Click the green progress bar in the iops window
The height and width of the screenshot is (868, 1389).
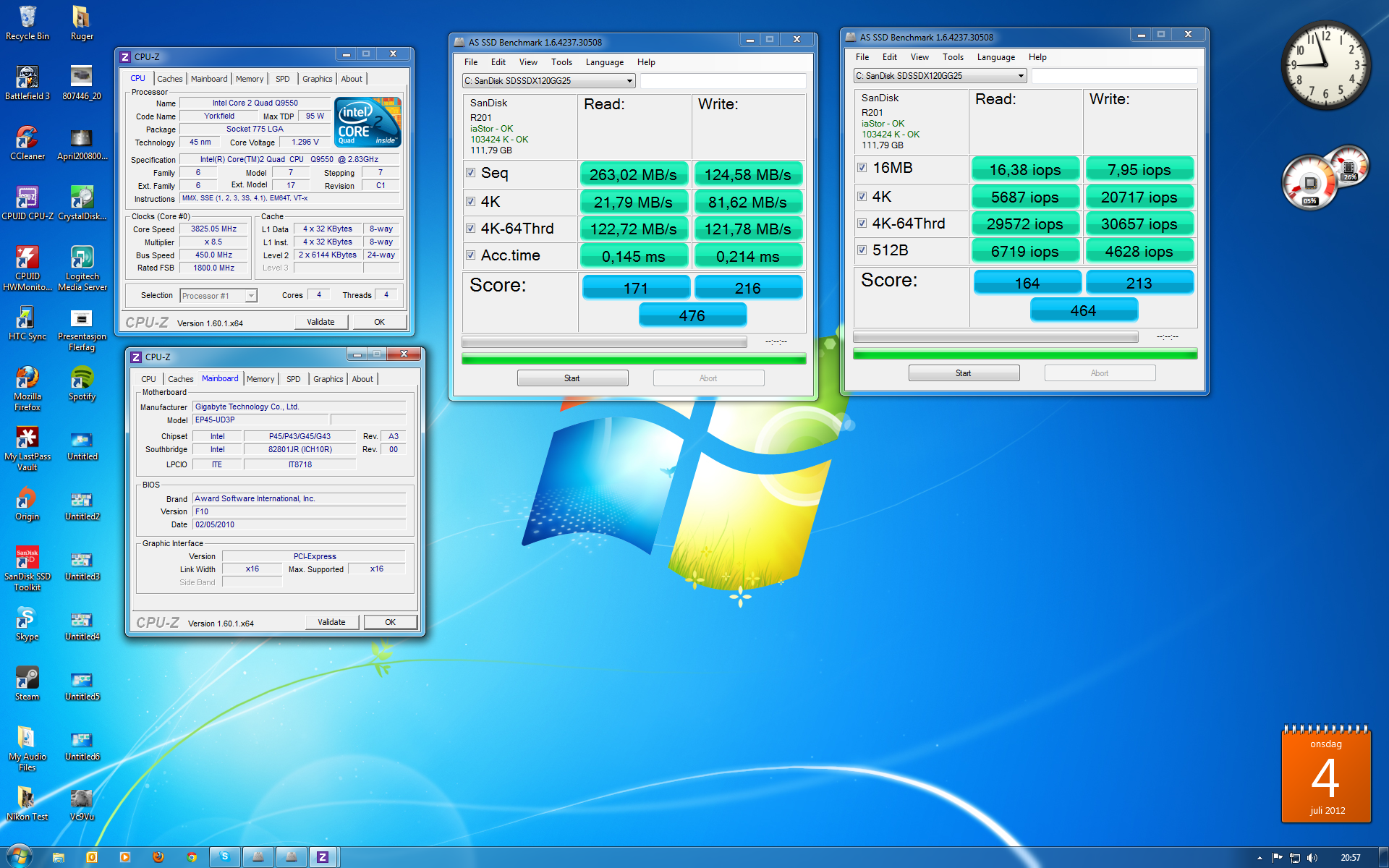(1025, 354)
